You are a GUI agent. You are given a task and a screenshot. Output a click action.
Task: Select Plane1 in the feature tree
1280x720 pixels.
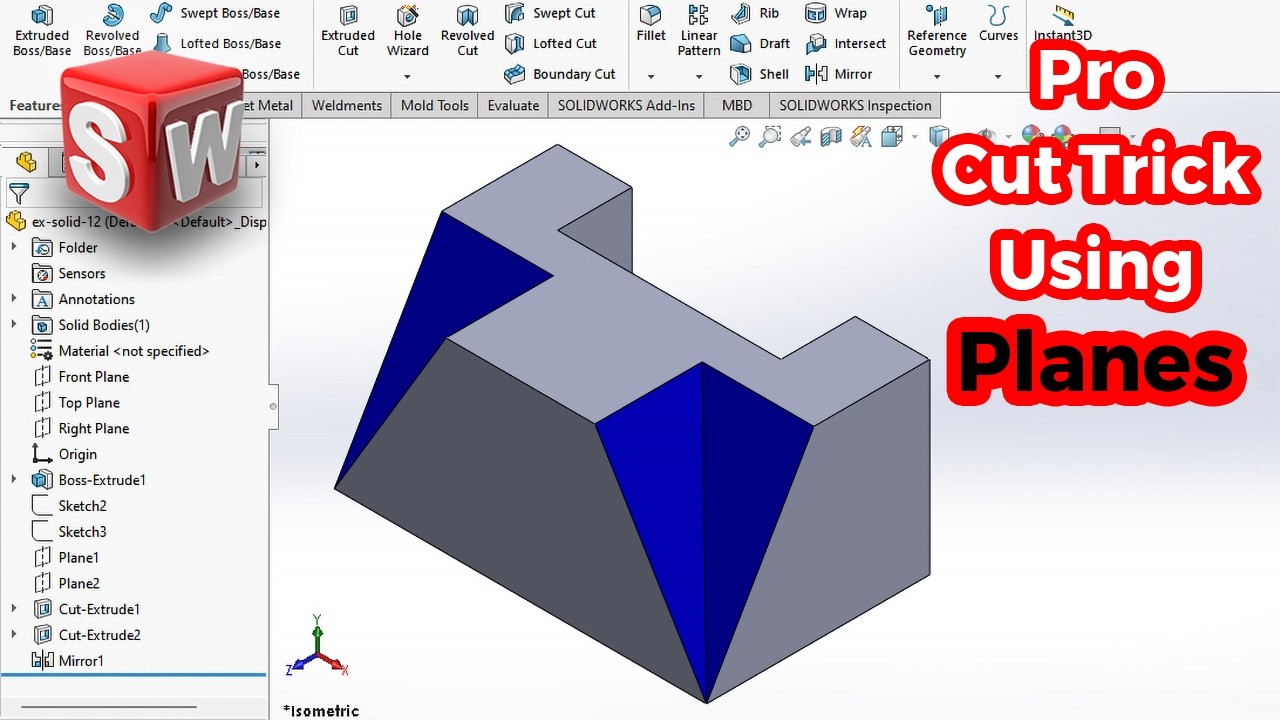pyautogui.click(x=66, y=557)
